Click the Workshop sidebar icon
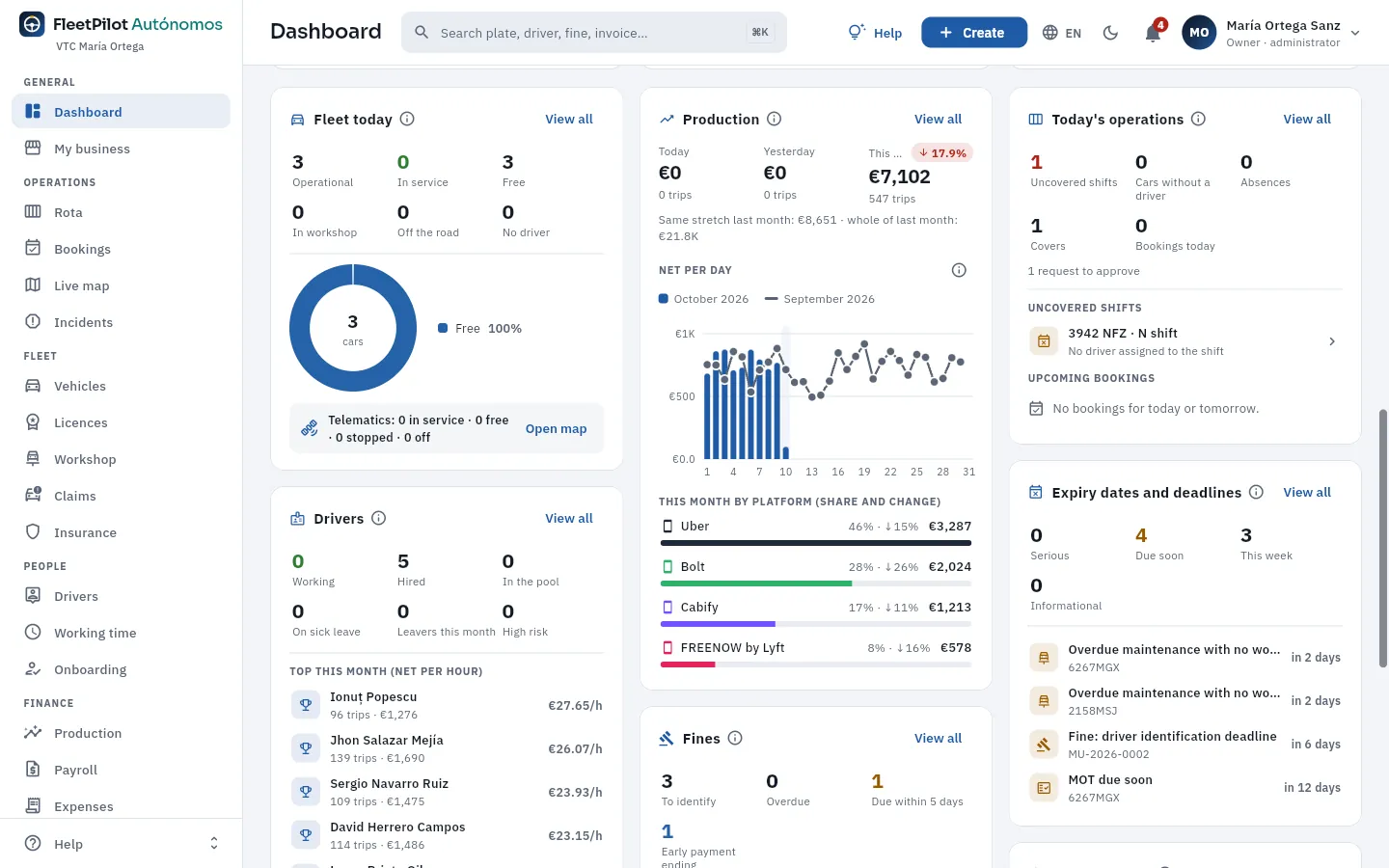 (x=33, y=459)
